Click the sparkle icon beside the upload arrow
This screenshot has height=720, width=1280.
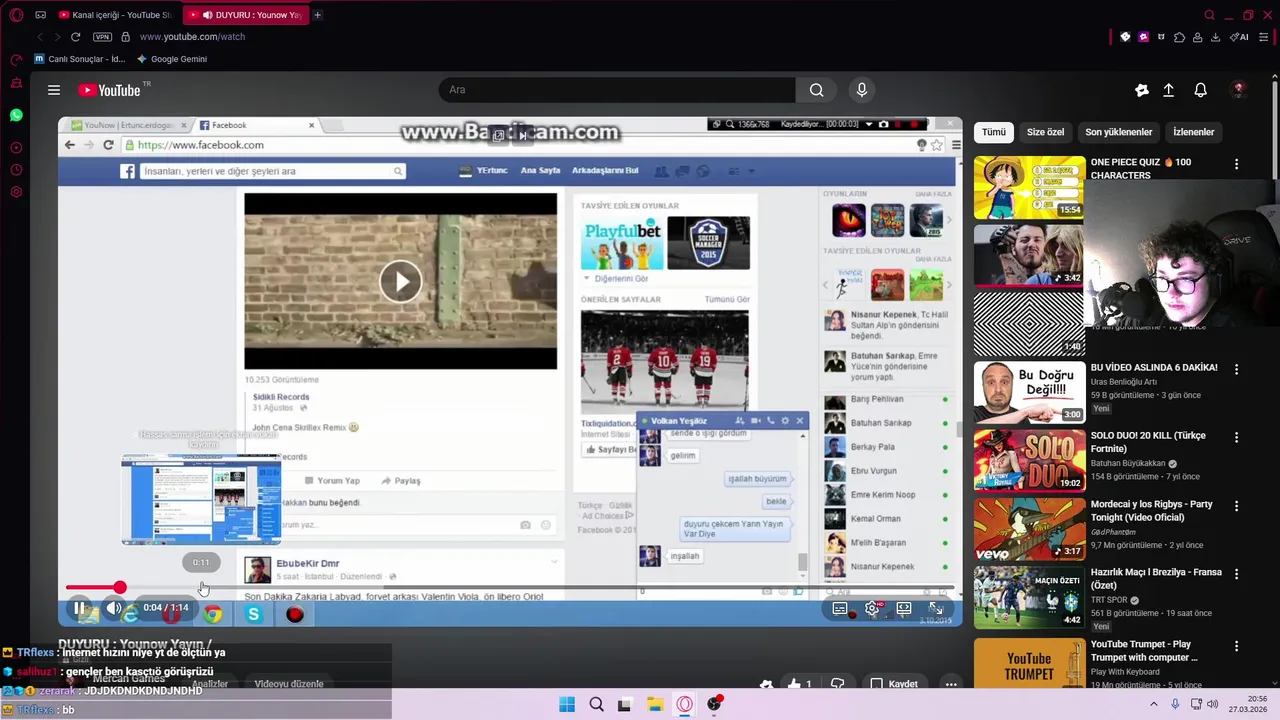(x=1142, y=90)
